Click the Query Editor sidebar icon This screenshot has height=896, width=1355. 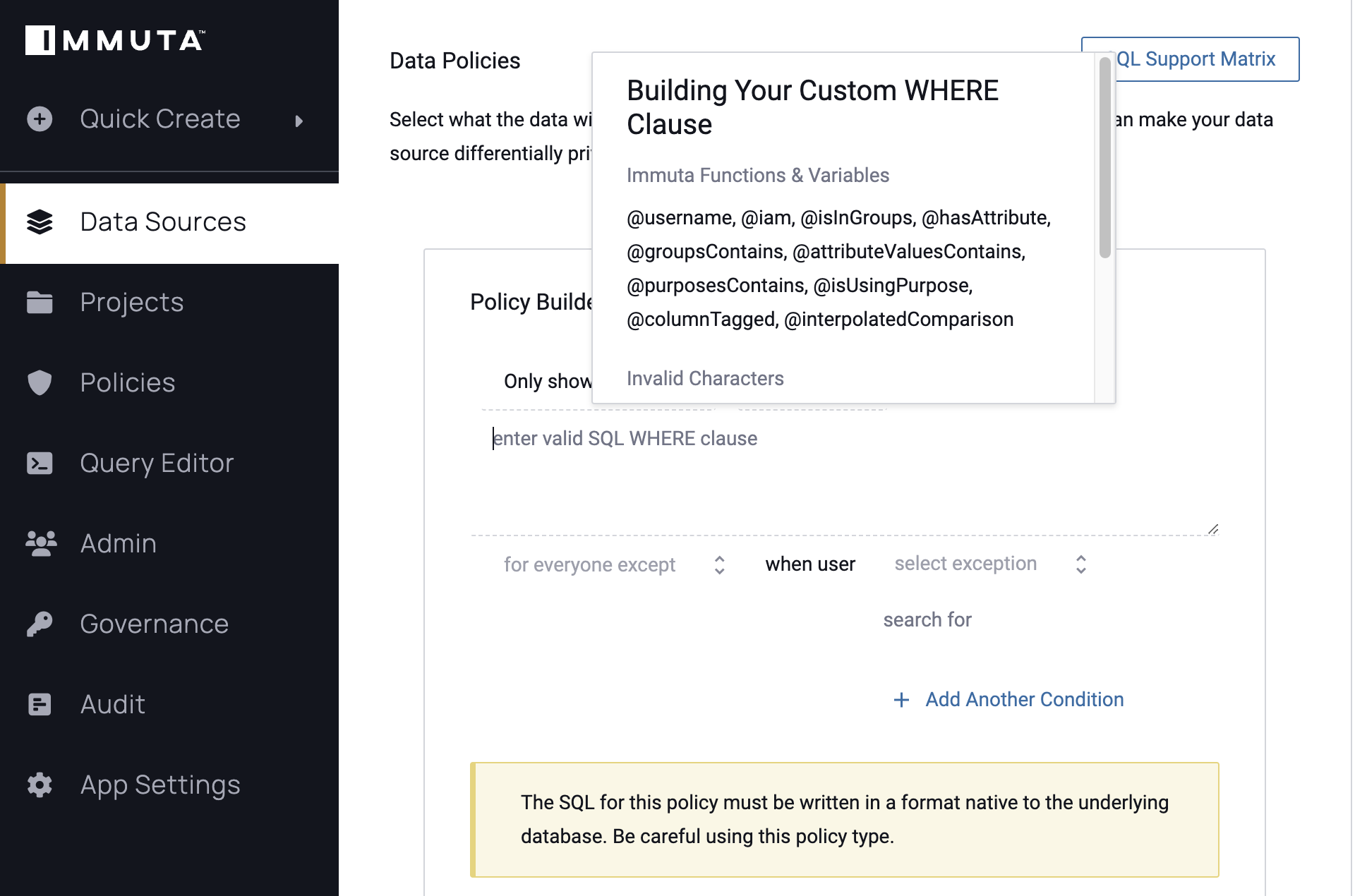[38, 462]
